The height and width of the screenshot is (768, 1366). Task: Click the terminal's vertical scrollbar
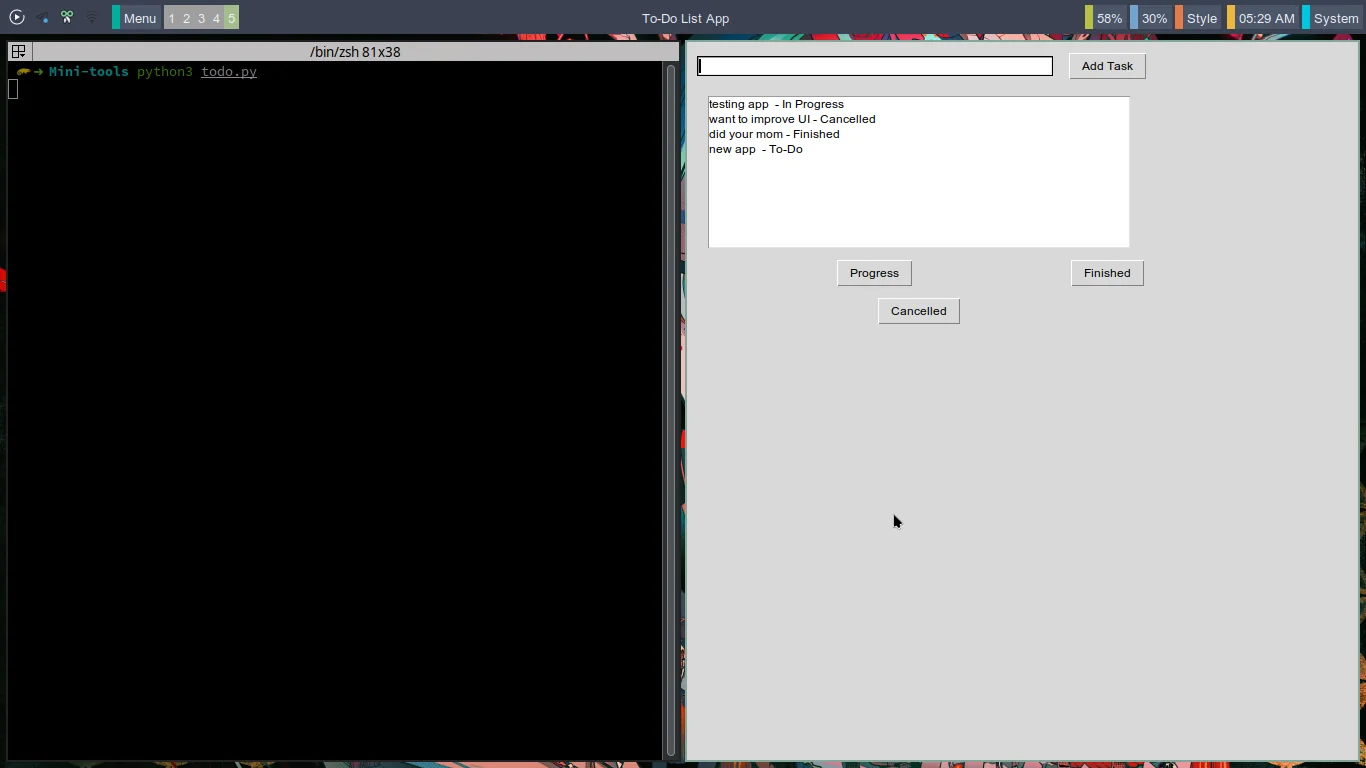point(670,410)
